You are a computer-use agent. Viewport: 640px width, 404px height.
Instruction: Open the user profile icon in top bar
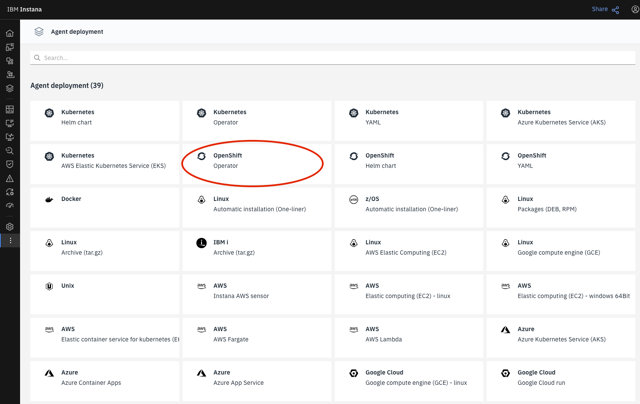(636, 9)
